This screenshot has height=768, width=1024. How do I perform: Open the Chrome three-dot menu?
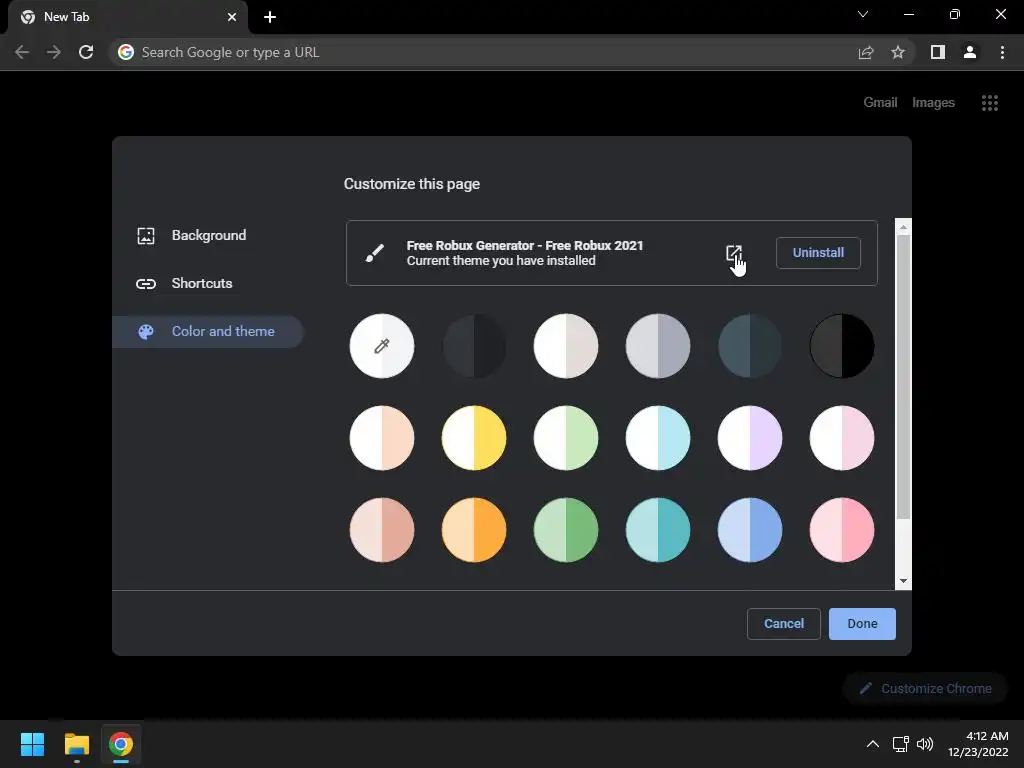pyautogui.click(x=1002, y=52)
